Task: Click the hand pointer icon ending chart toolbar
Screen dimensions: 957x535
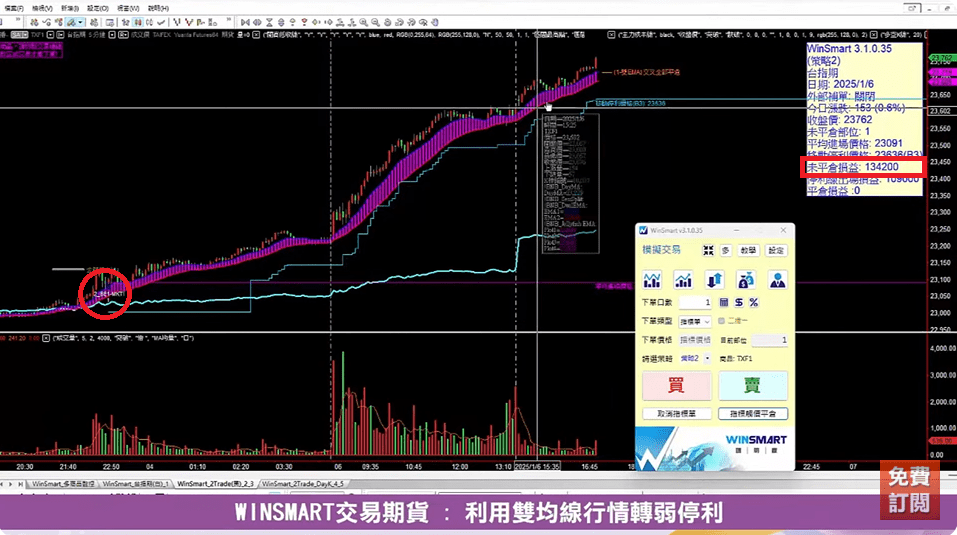Action: (x=435, y=23)
